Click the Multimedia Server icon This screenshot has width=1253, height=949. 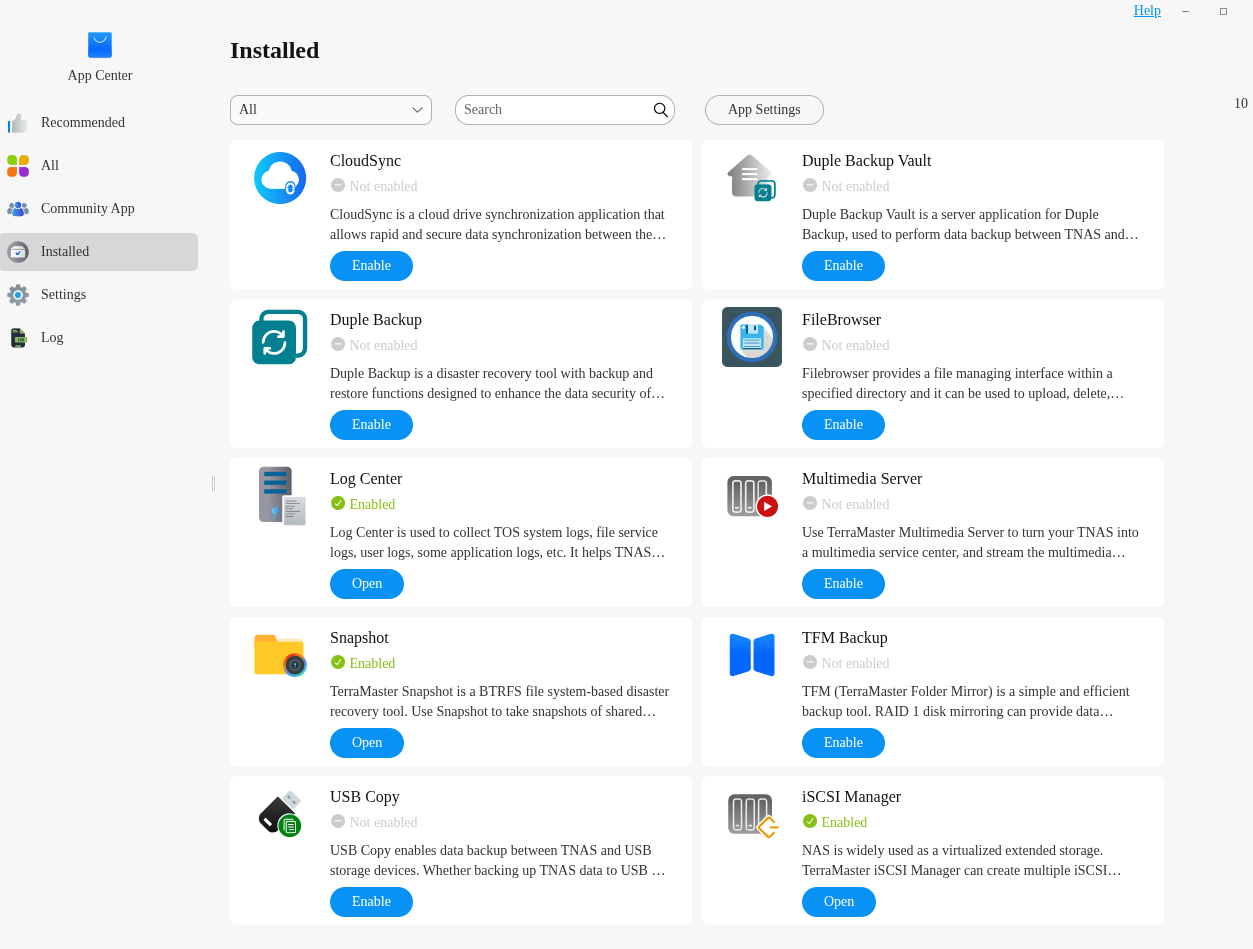pyautogui.click(x=752, y=496)
